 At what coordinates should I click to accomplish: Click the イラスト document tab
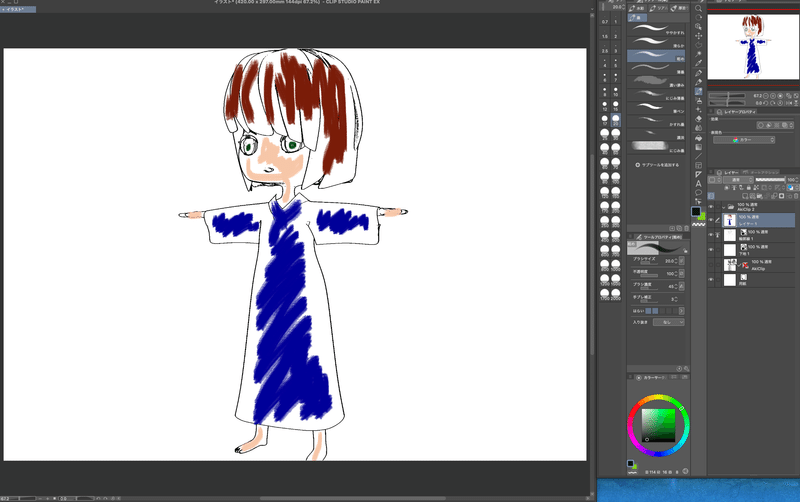tap(17, 9)
